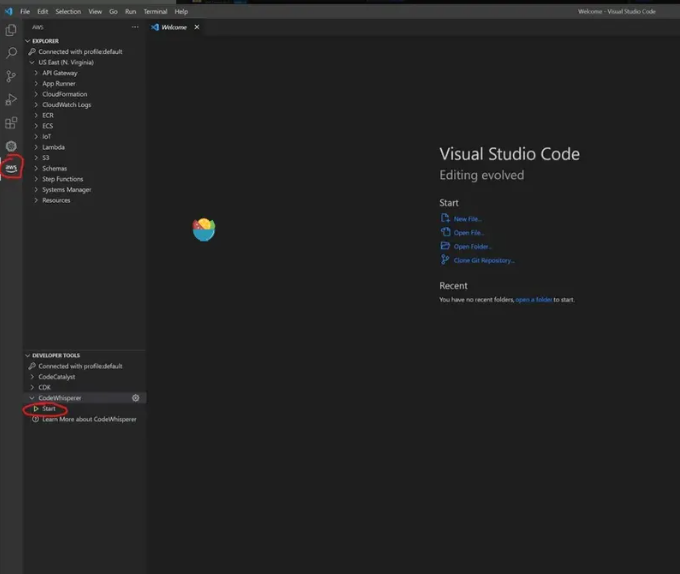This screenshot has width=680, height=574.
Task: Click the 'open a folder' link under Recent
Action: [x=534, y=300]
